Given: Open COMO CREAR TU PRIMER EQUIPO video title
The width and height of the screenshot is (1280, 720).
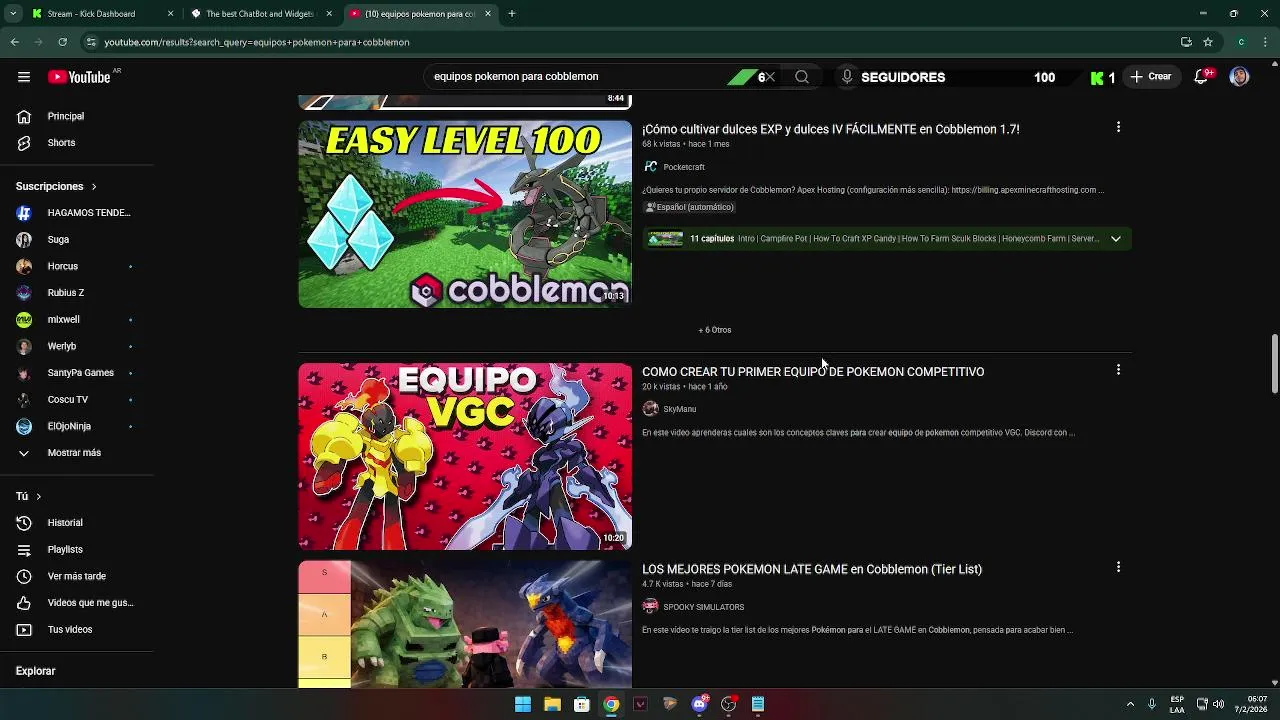Looking at the screenshot, I should coord(813,372).
